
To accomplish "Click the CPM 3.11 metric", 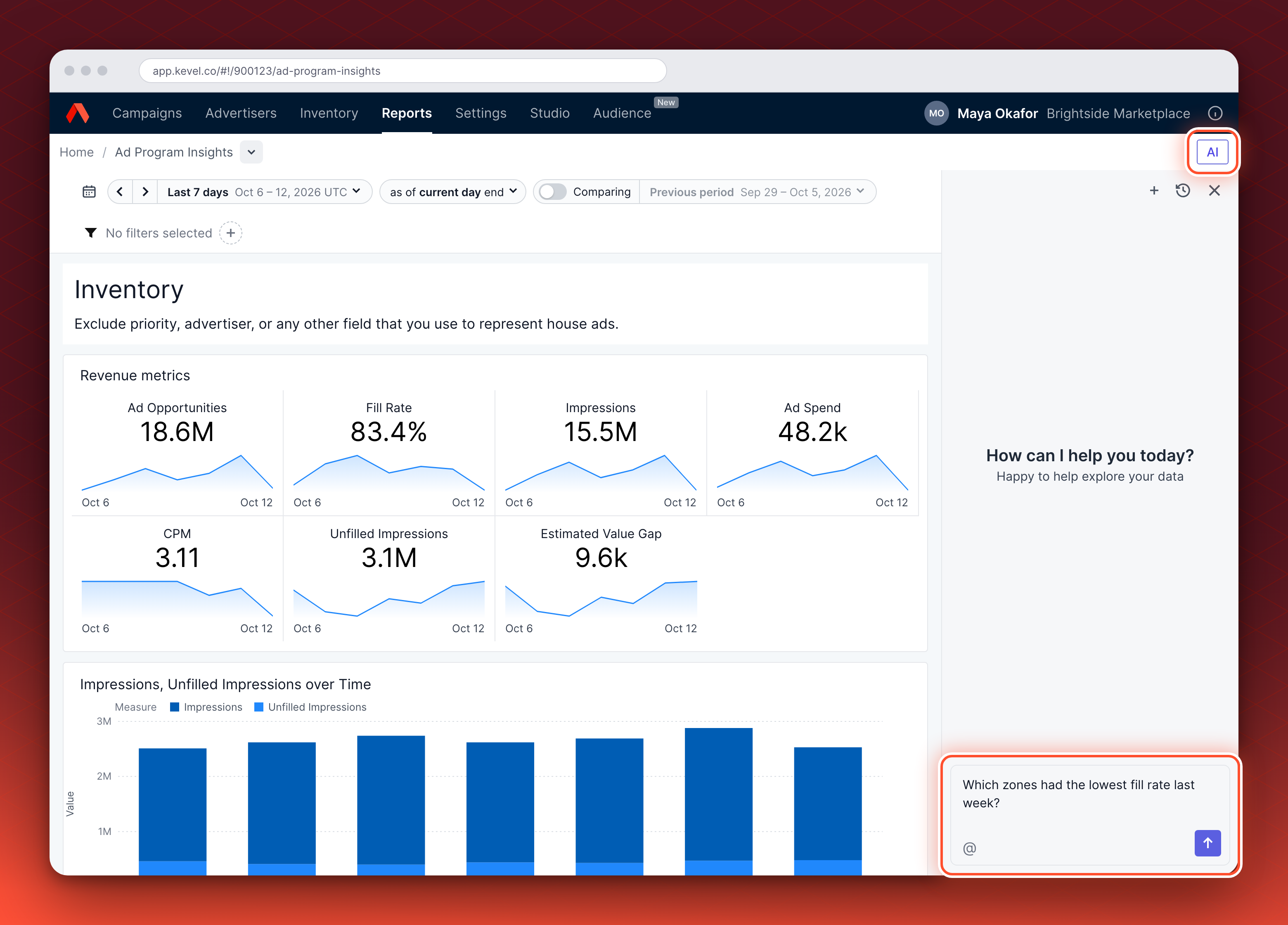I will (177, 579).
